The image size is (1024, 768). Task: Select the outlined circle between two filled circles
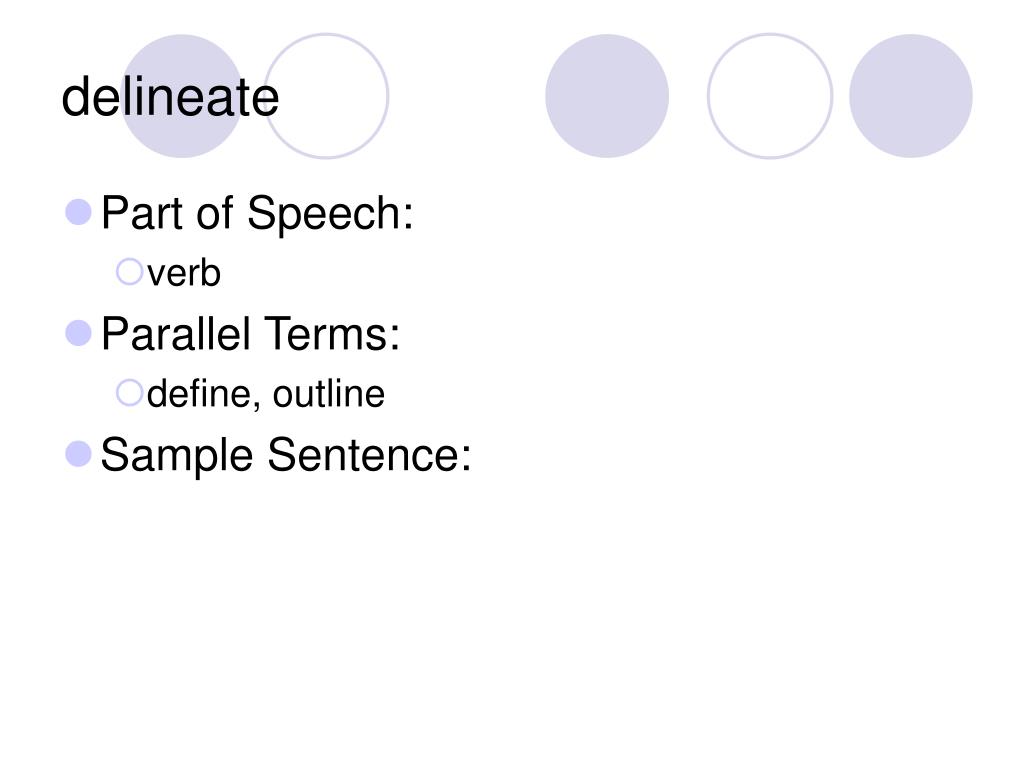pos(770,96)
